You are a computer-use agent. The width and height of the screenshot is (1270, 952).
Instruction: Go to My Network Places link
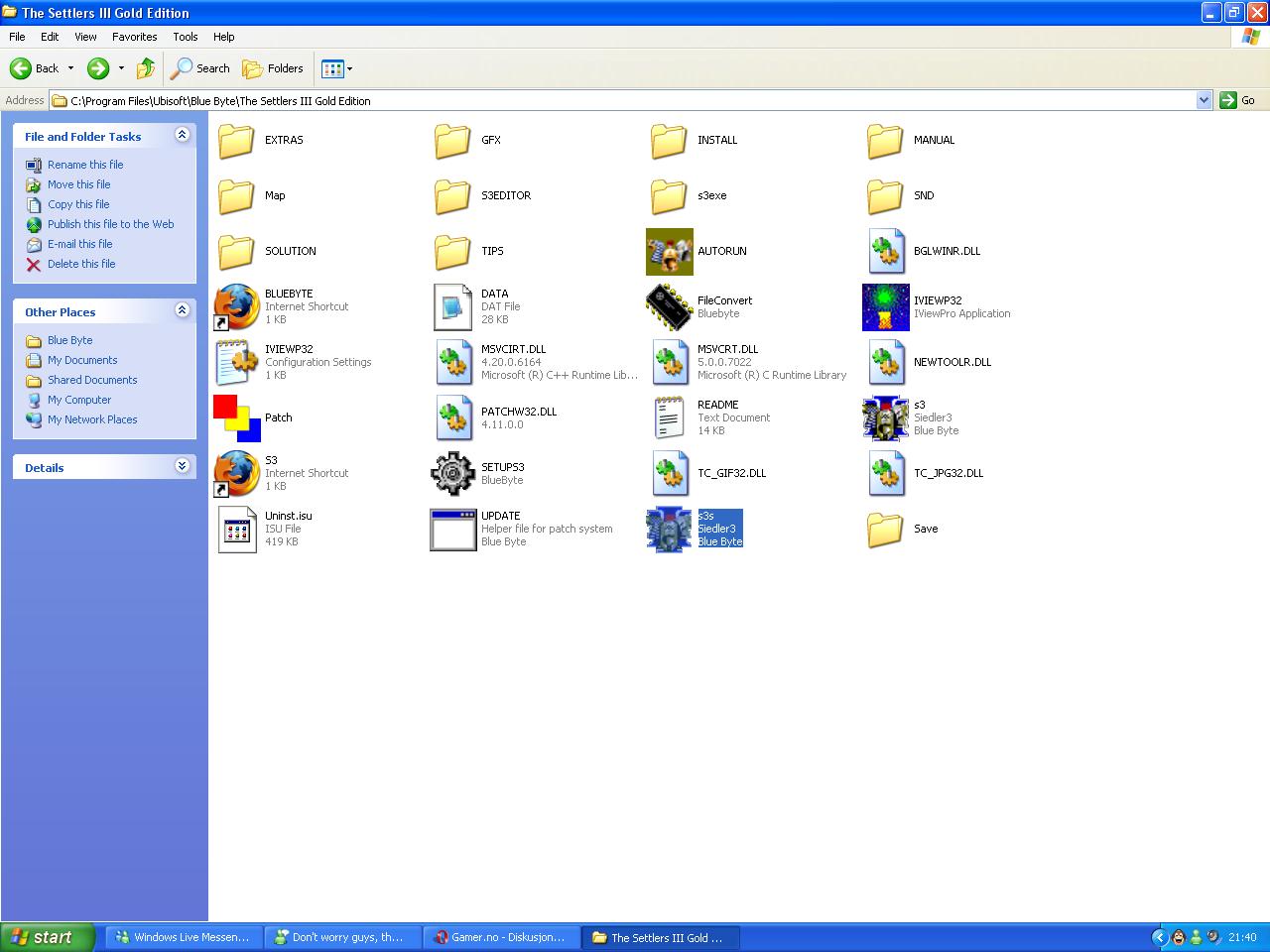92,419
